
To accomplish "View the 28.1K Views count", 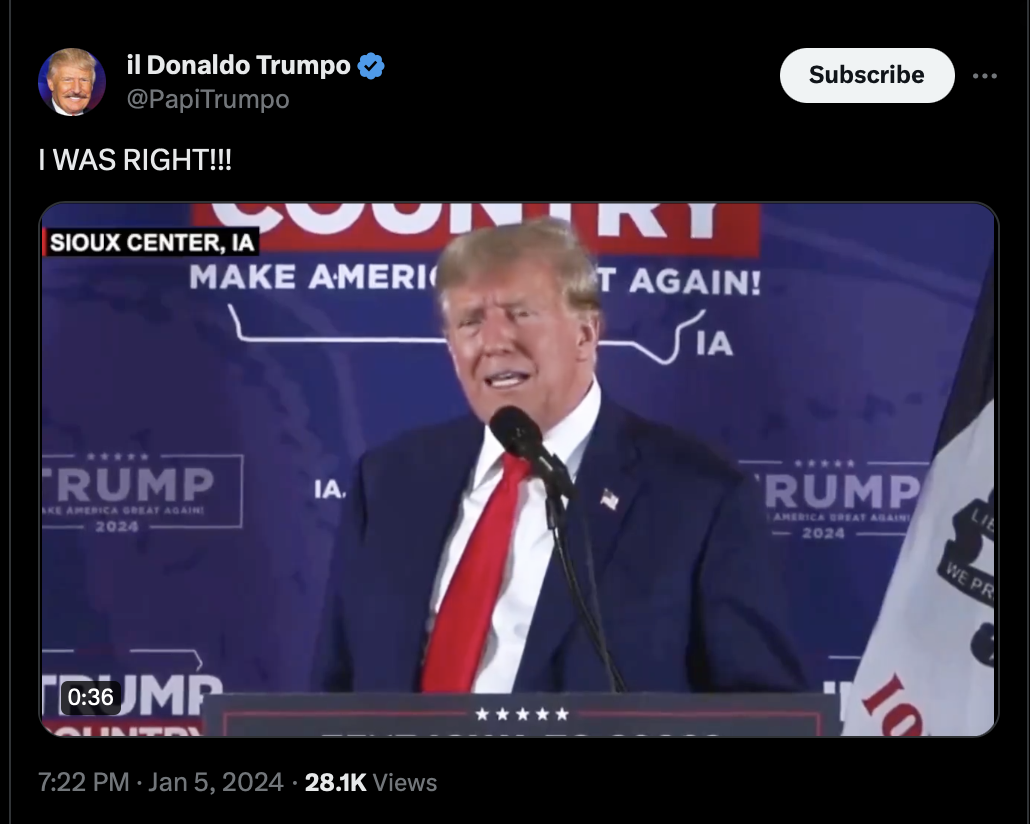I will (x=370, y=782).
